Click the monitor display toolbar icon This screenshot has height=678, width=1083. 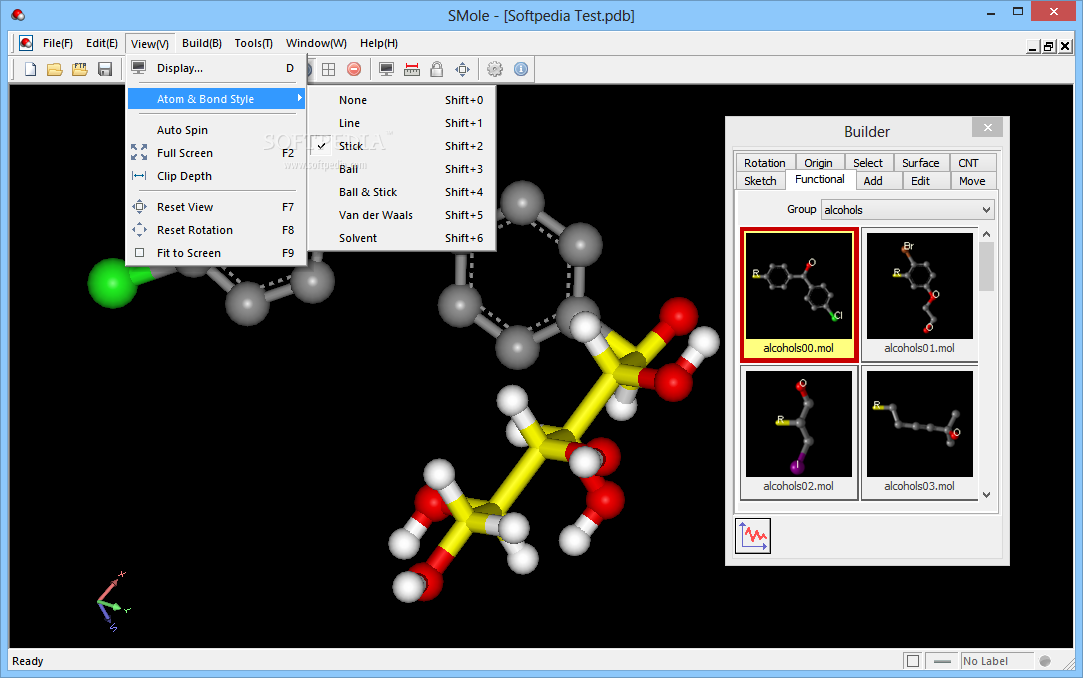tap(386, 69)
